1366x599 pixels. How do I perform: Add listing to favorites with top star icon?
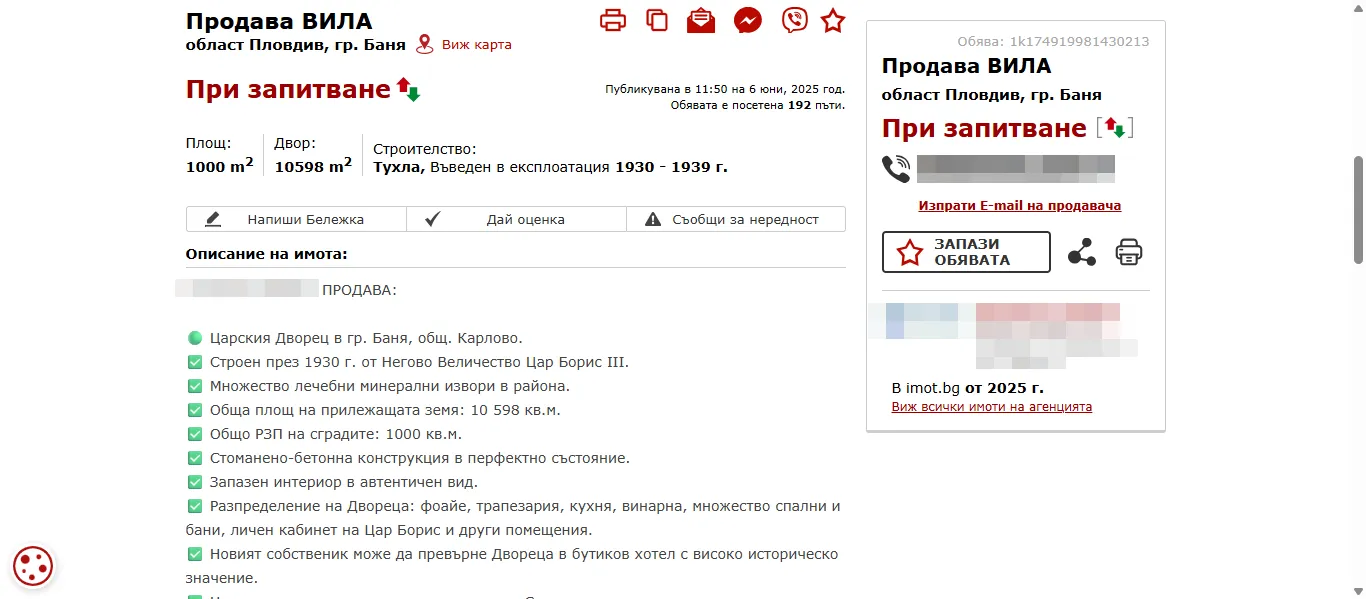click(x=833, y=20)
